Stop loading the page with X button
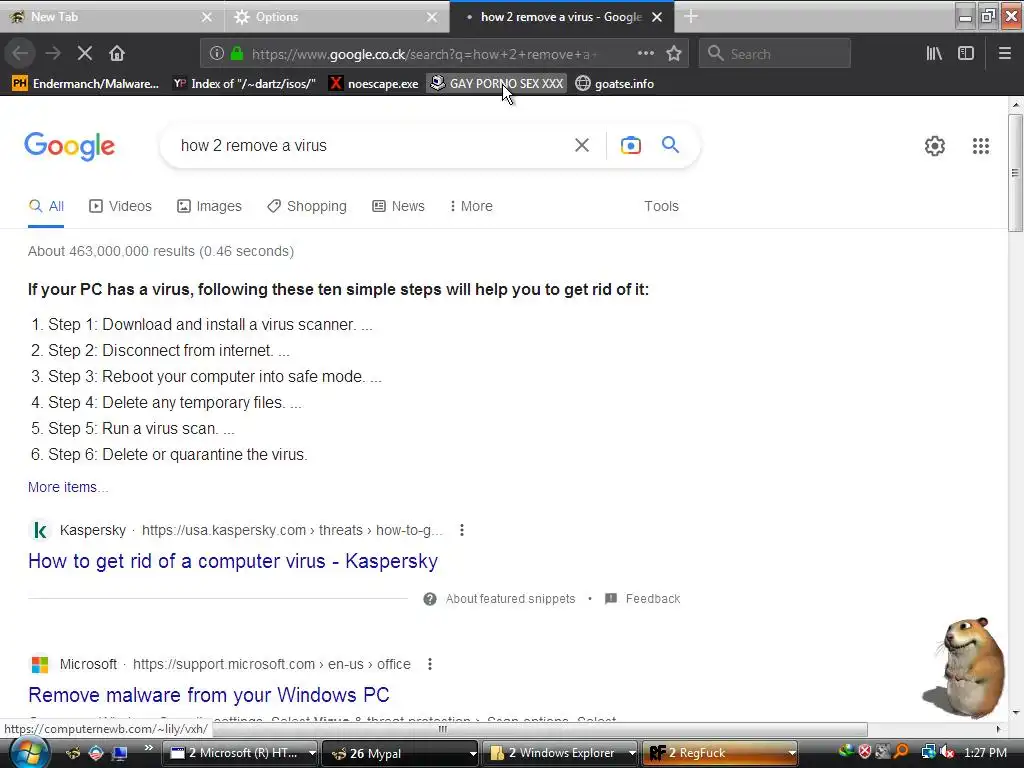The height and width of the screenshot is (768, 1024). (85, 54)
